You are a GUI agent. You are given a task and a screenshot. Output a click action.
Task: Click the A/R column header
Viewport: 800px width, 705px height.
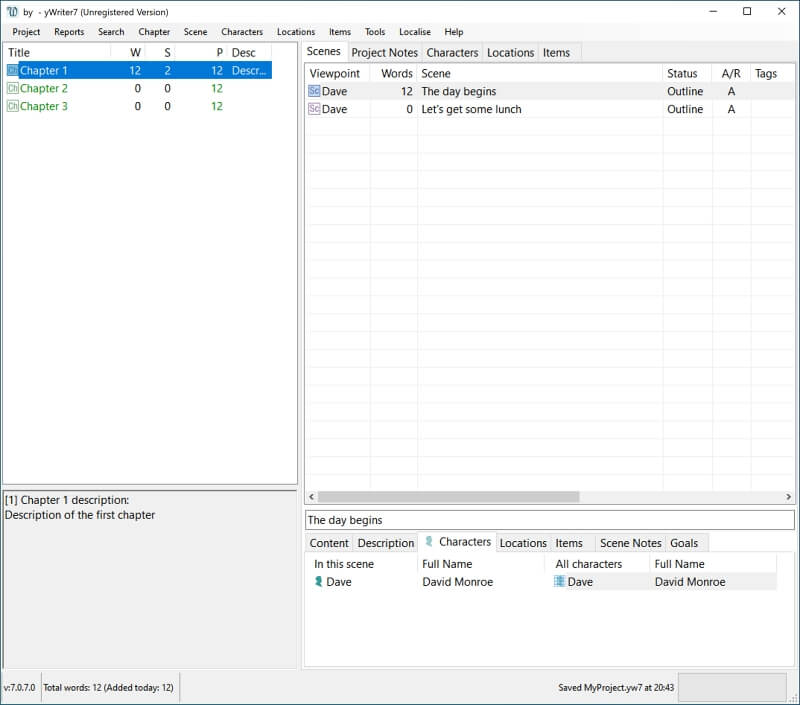(x=731, y=73)
